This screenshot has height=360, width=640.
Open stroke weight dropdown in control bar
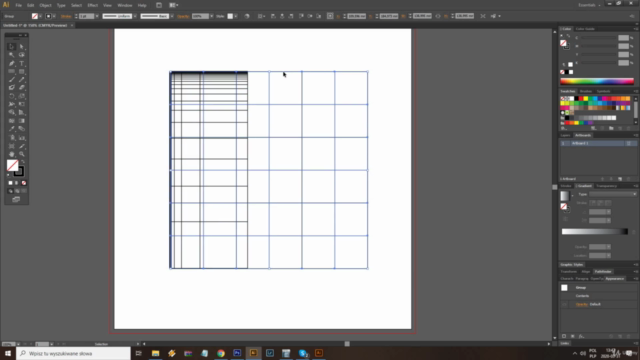pos(97,16)
